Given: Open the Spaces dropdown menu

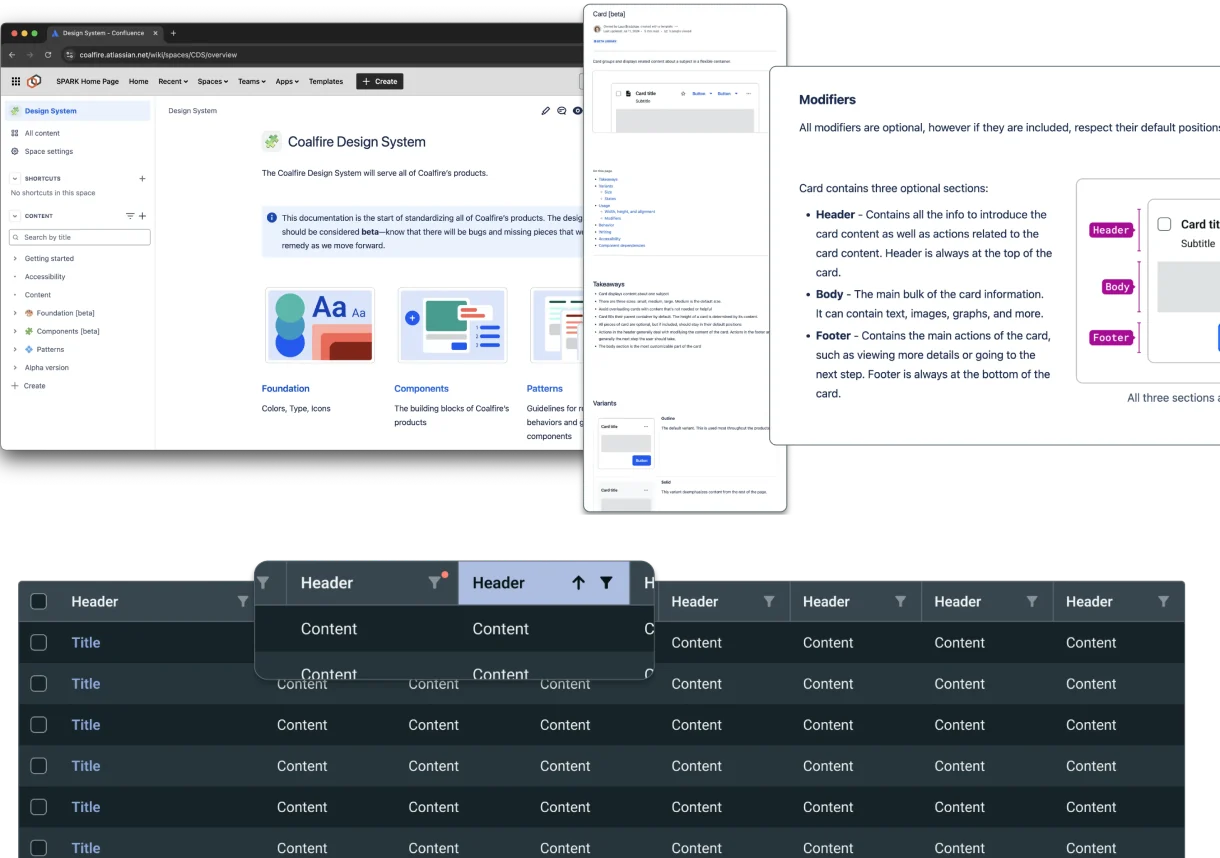Looking at the screenshot, I should coord(213,82).
